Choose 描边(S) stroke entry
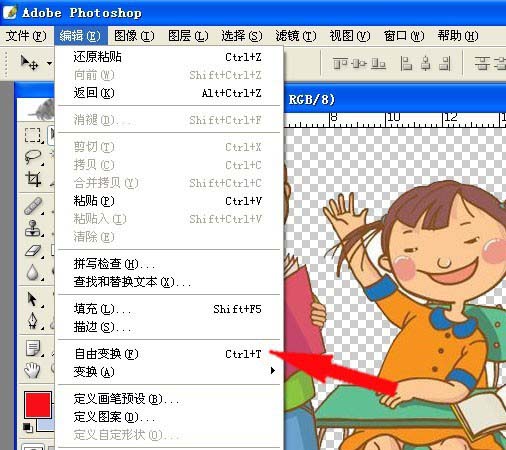 click(169, 327)
